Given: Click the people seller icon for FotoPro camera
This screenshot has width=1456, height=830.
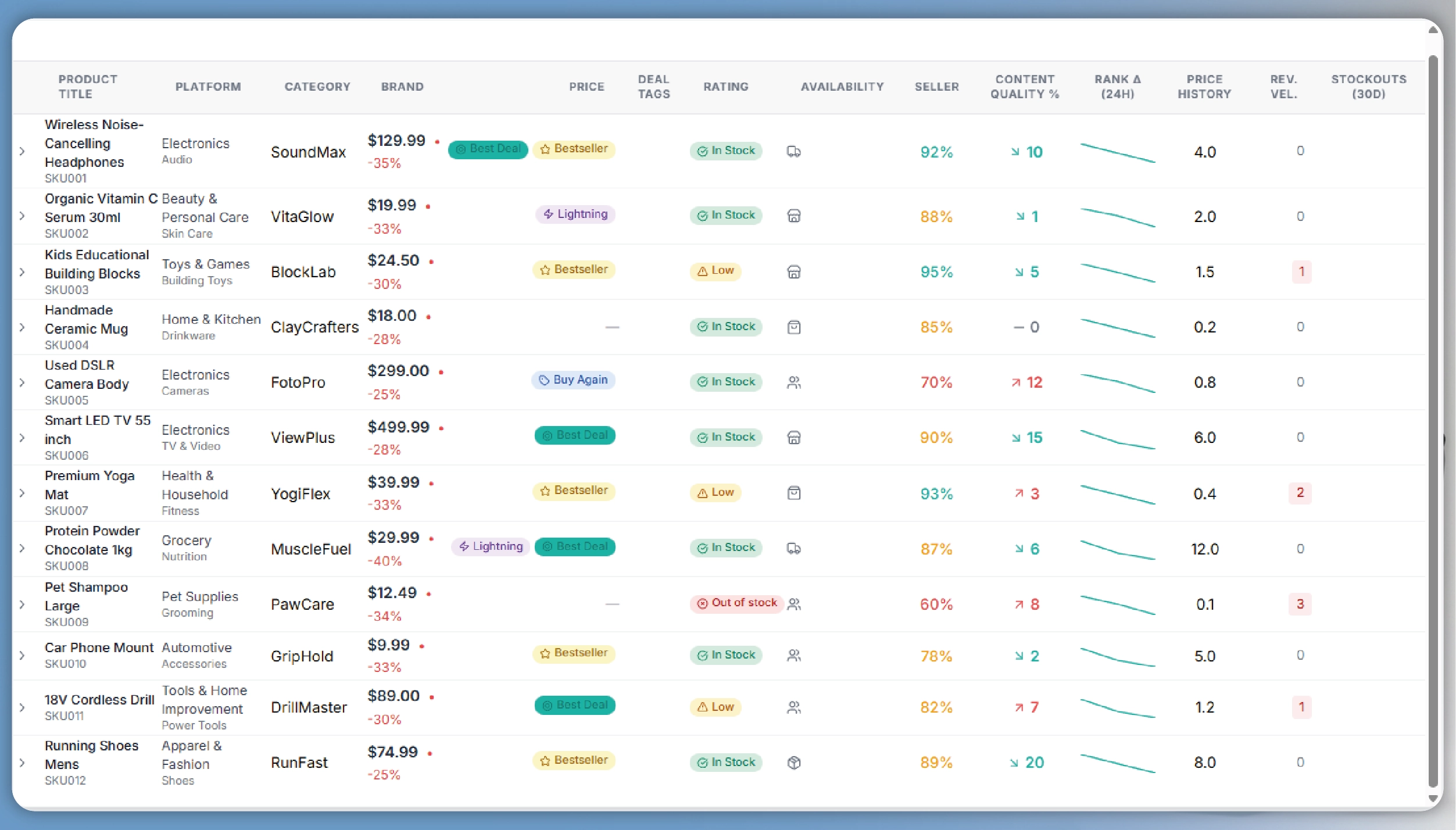Looking at the screenshot, I should click(793, 382).
